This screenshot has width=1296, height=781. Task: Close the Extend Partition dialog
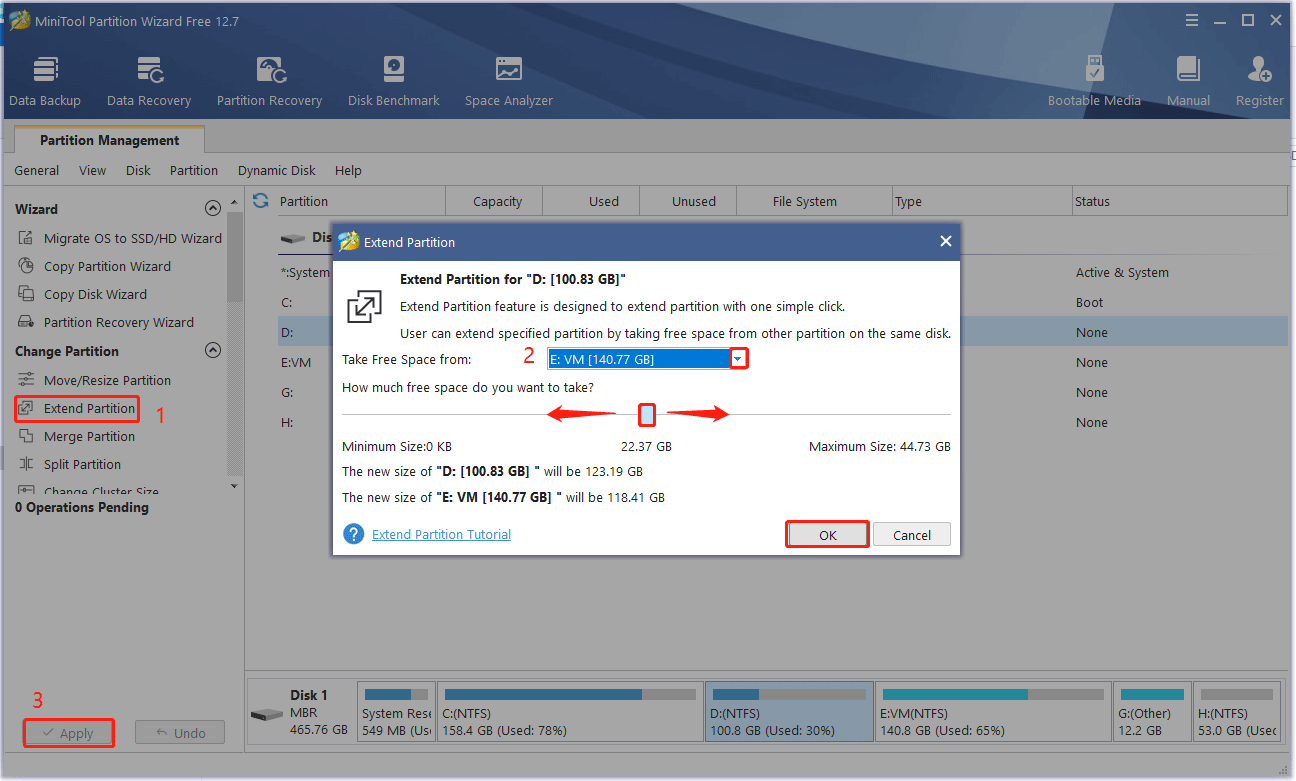click(x=946, y=241)
